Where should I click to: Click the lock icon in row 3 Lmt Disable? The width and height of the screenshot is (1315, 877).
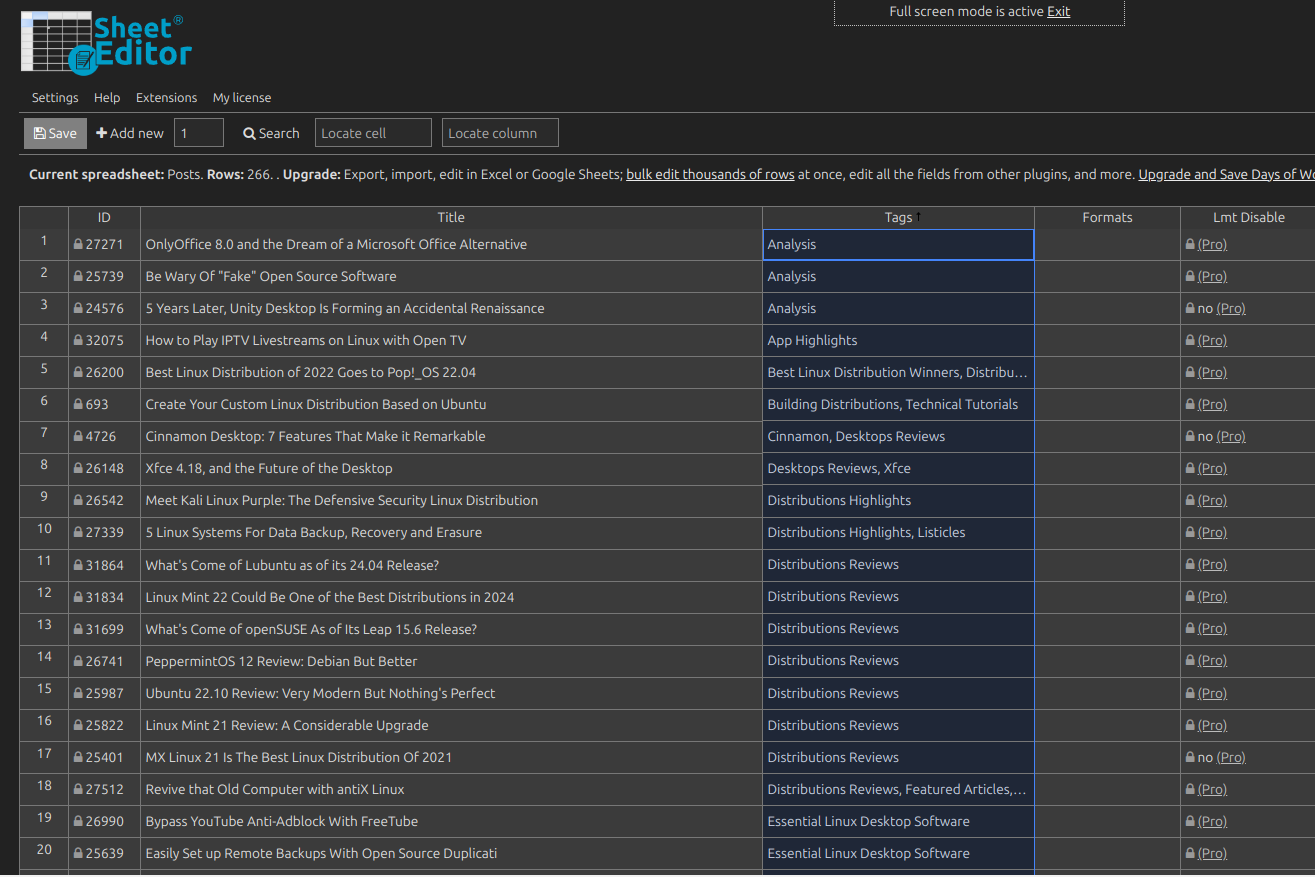(x=1190, y=309)
